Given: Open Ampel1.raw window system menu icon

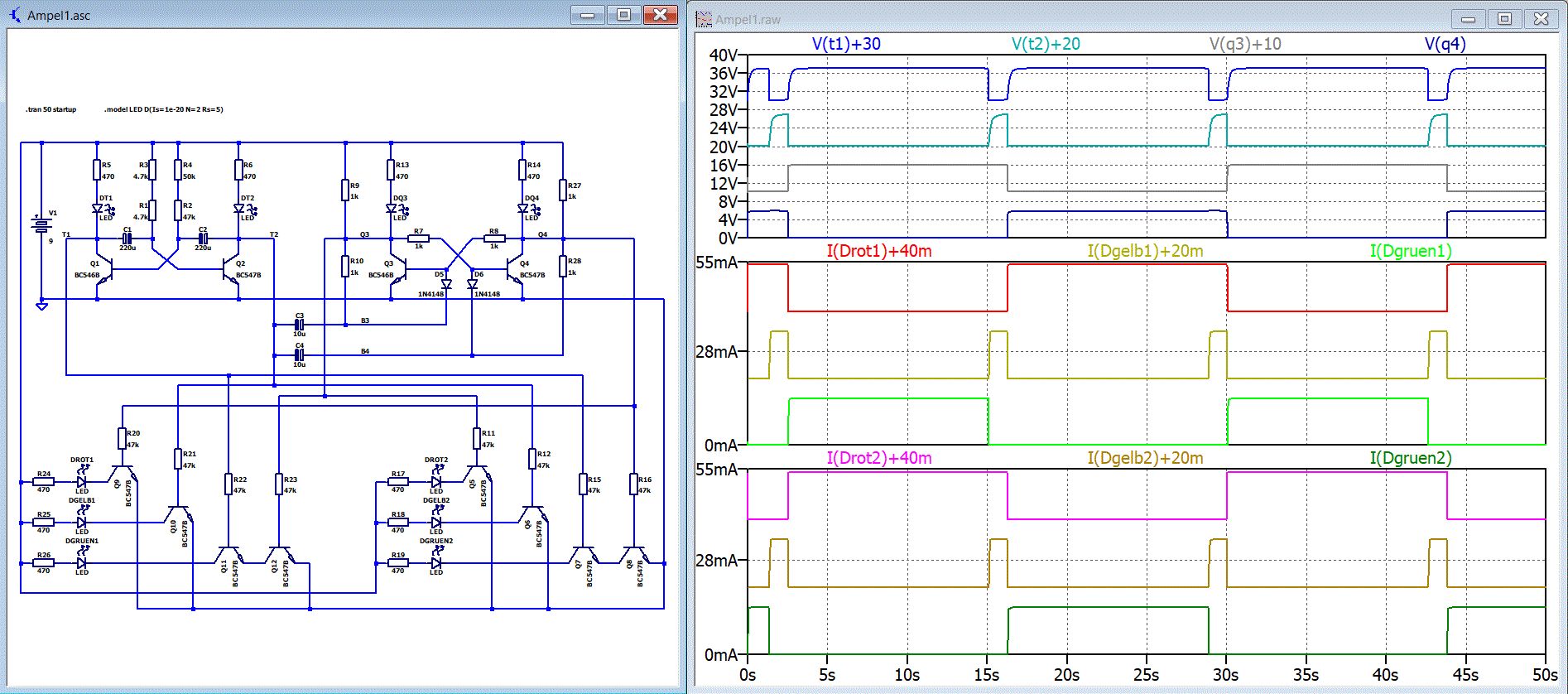Looking at the screenshot, I should [704, 18].
